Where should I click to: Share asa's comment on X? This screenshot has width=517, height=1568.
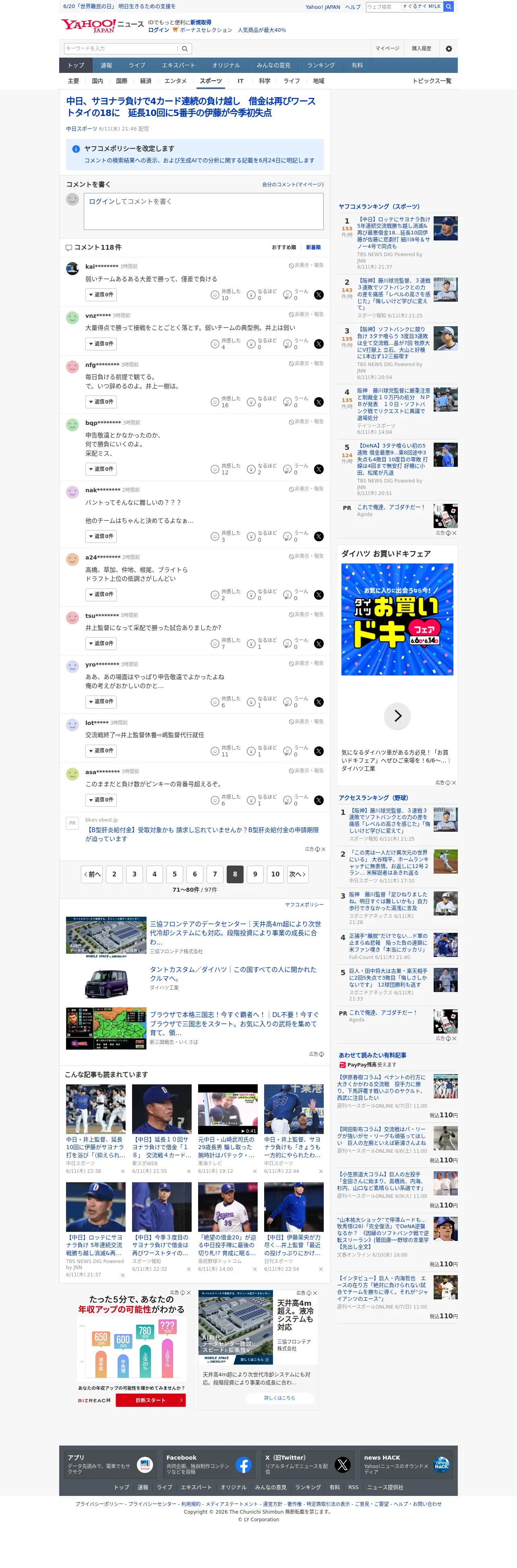click(x=319, y=800)
